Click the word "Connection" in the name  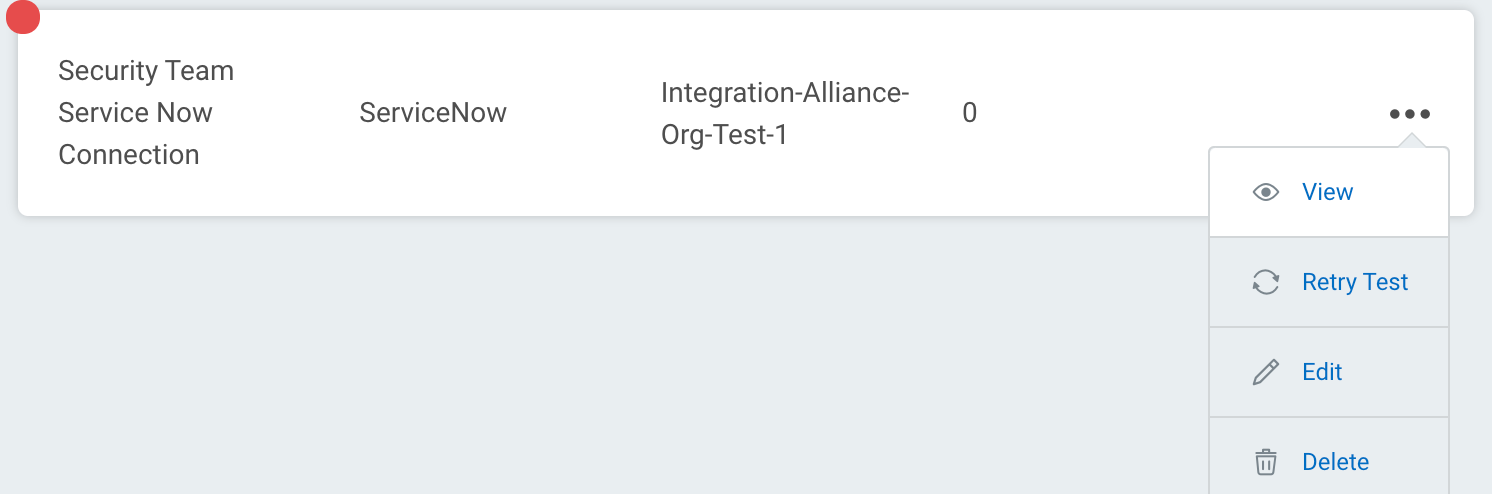129,155
